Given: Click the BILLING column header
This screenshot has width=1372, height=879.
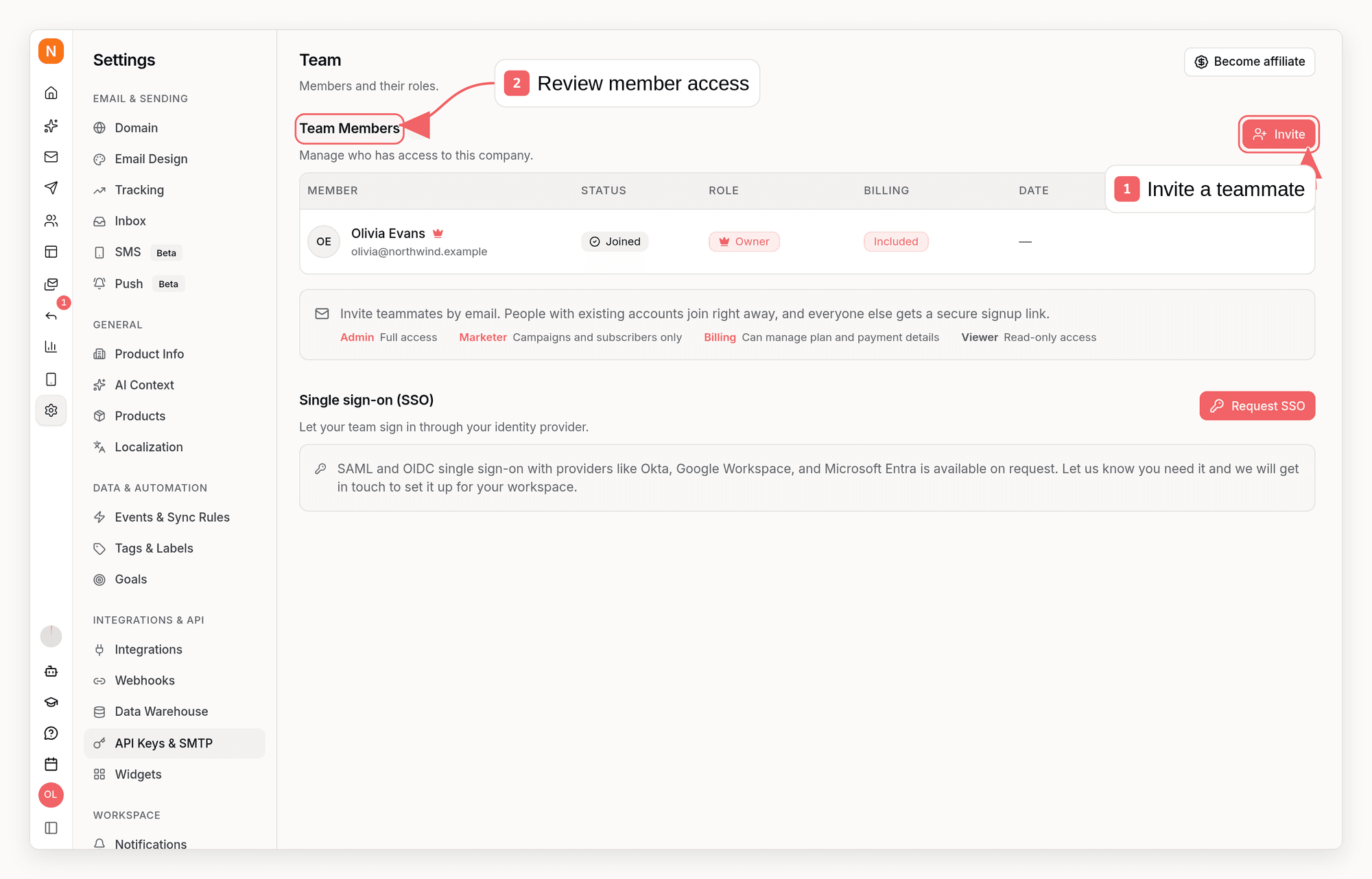Looking at the screenshot, I should pyautogui.click(x=886, y=191).
